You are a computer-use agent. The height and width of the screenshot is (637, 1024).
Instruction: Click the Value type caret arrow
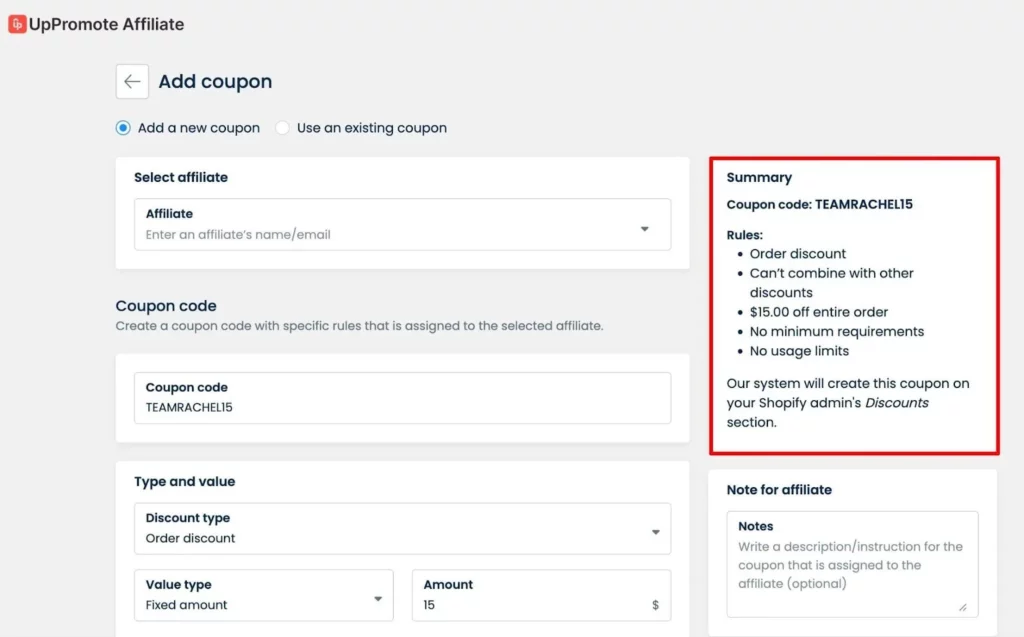pyautogui.click(x=378, y=599)
